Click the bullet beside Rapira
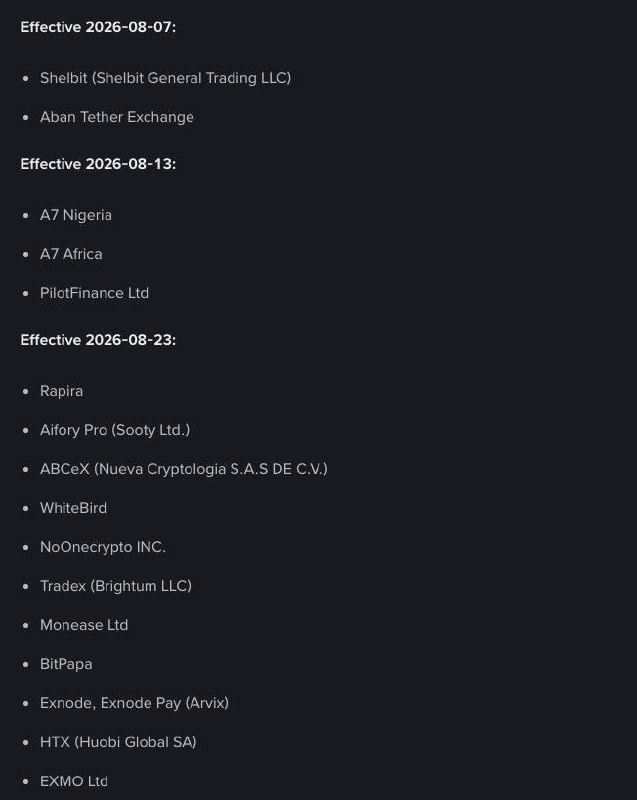 click(x=26, y=392)
